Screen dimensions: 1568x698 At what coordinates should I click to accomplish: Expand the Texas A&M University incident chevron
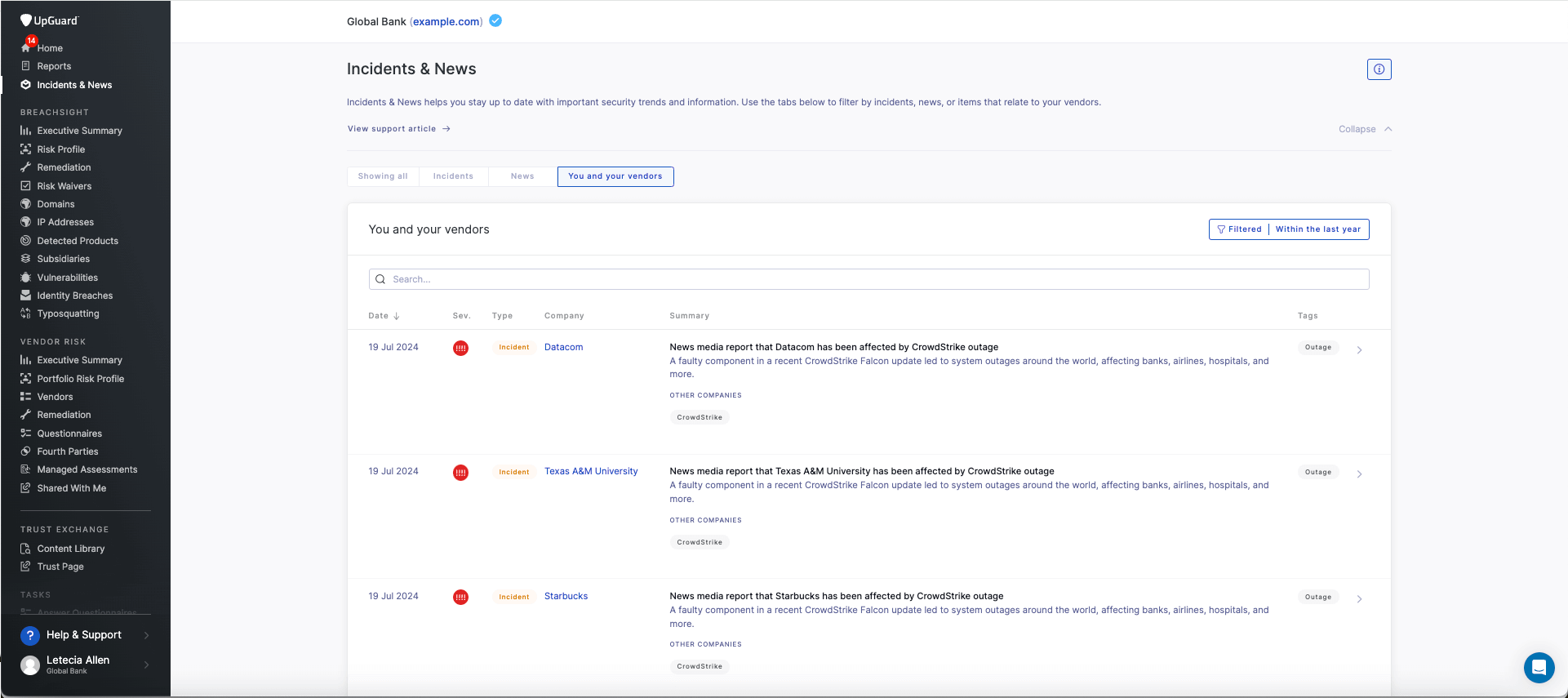coord(1359,474)
